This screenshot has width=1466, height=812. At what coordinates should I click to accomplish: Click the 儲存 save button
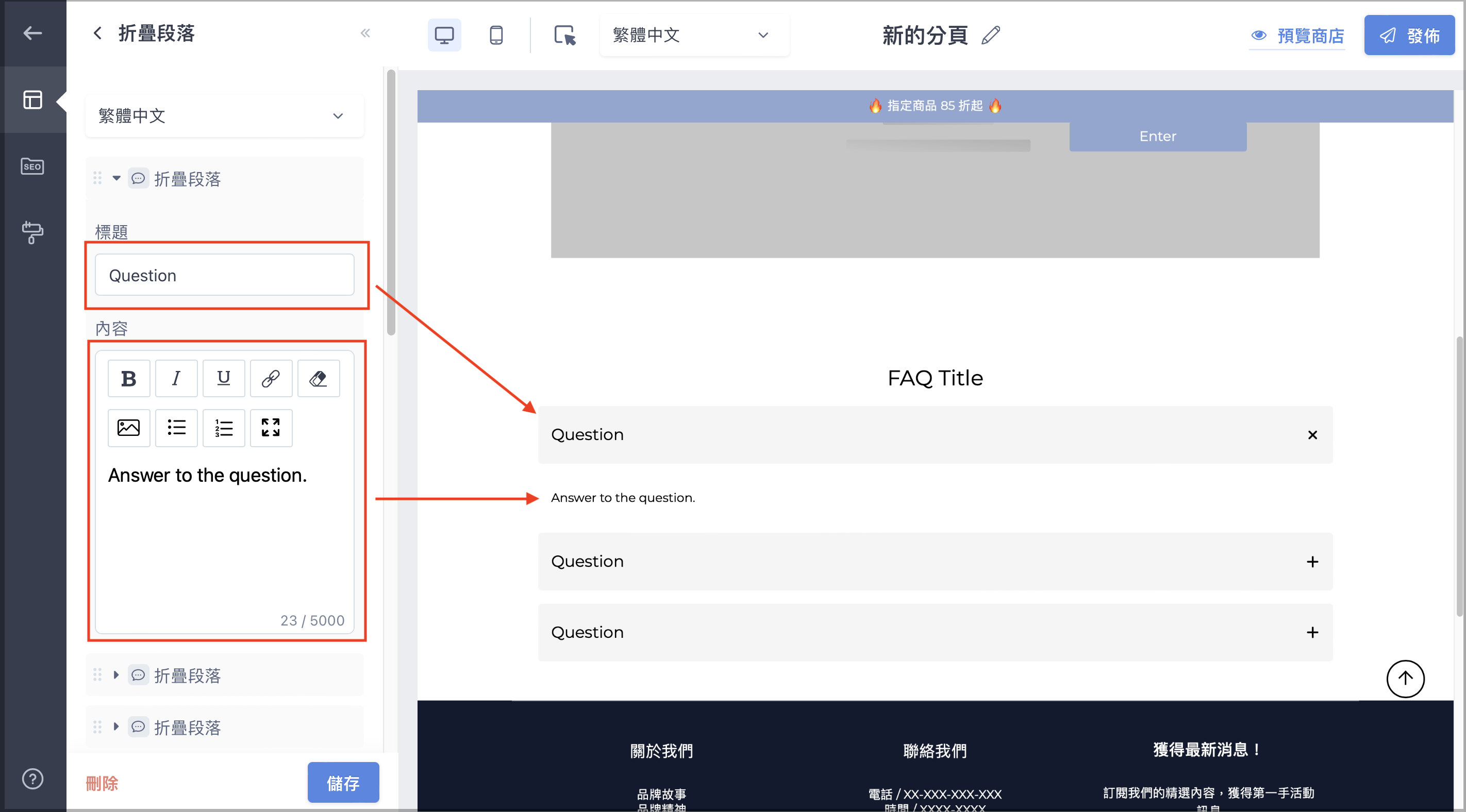pyautogui.click(x=343, y=783)
